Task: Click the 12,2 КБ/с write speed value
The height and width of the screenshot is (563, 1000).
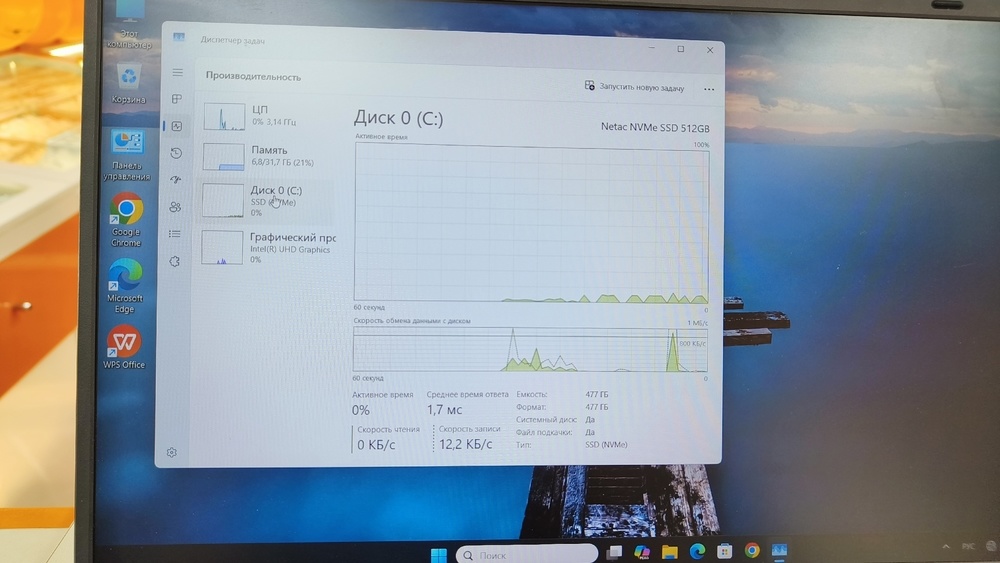Action: click(x=466, y=444)
